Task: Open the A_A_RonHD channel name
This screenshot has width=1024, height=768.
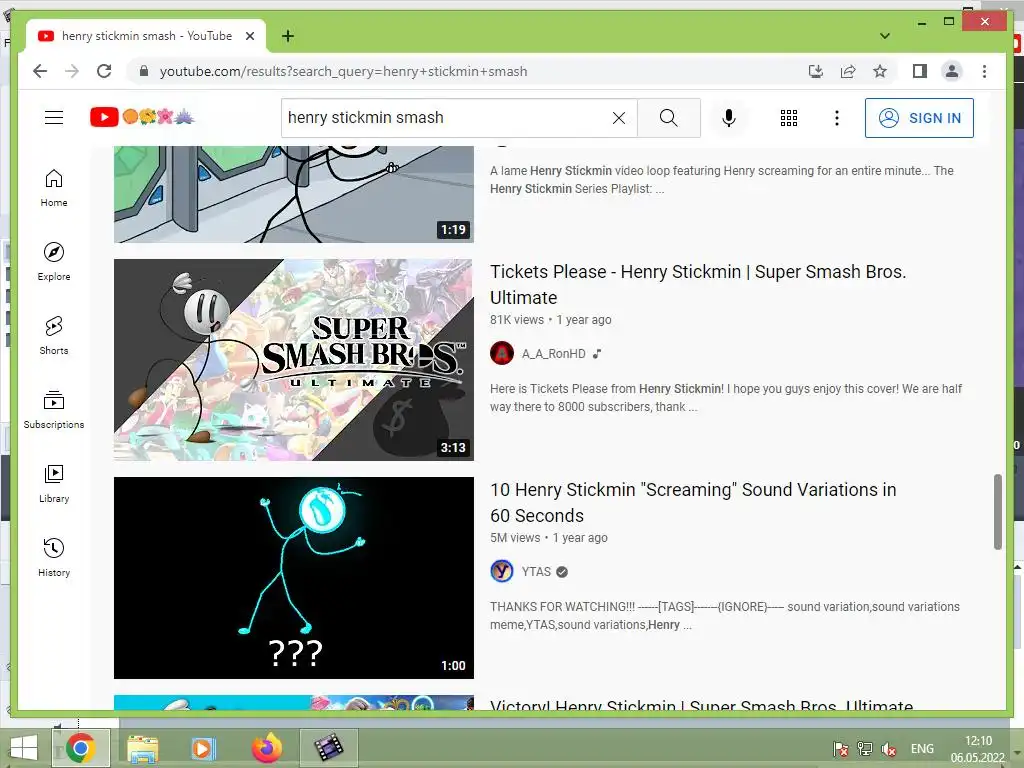Action: 554,353
